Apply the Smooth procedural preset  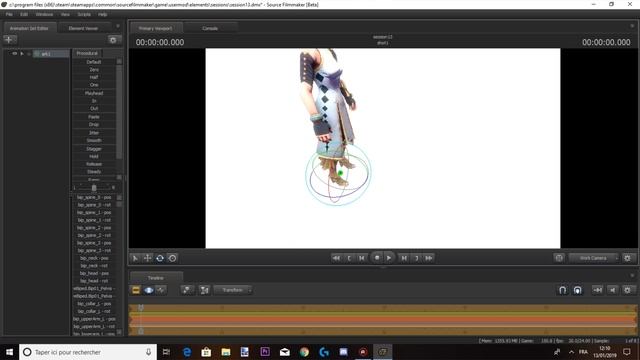tap(94, 140)
